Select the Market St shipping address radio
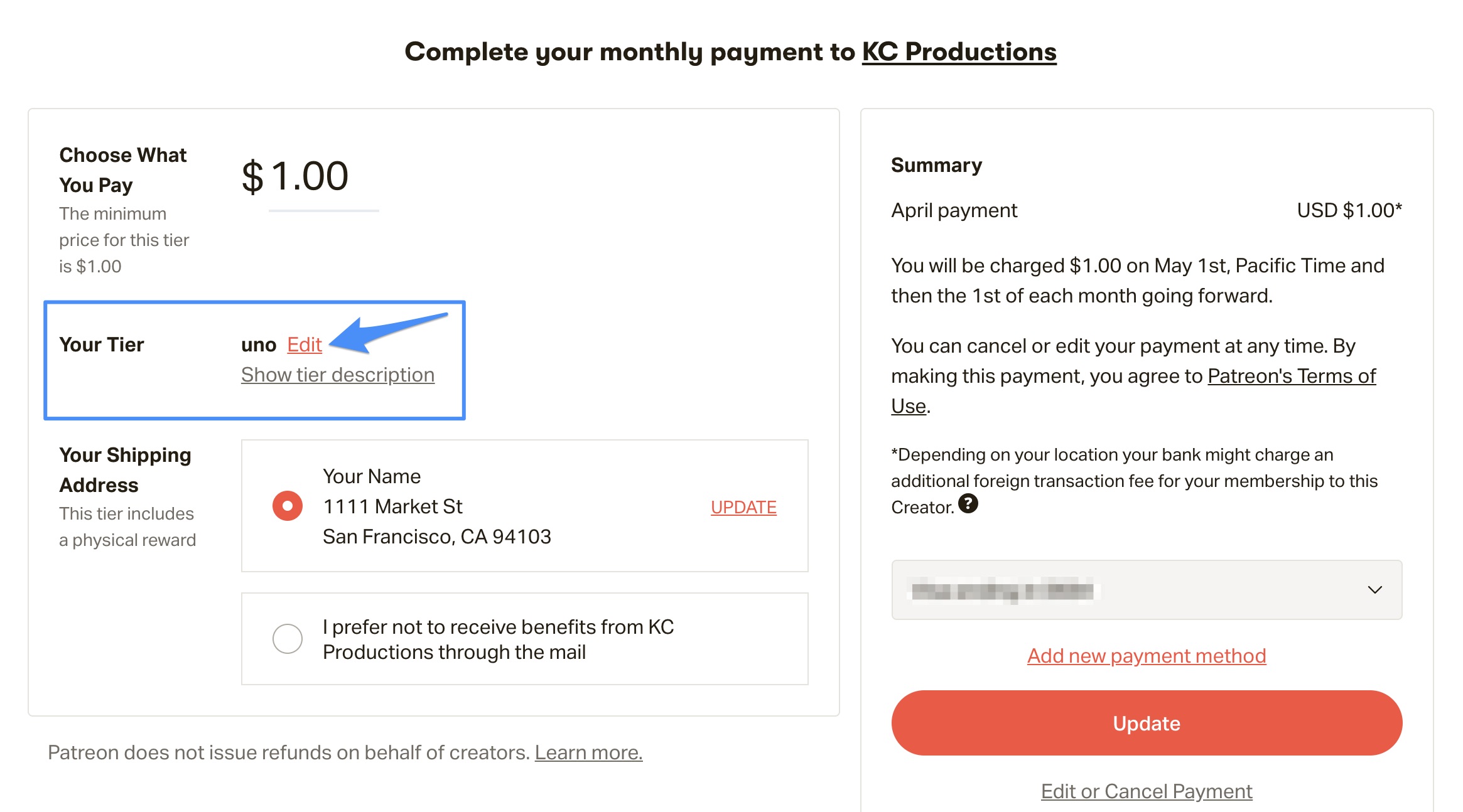Screen dimensions: 1463x812 tap(288, 506)
